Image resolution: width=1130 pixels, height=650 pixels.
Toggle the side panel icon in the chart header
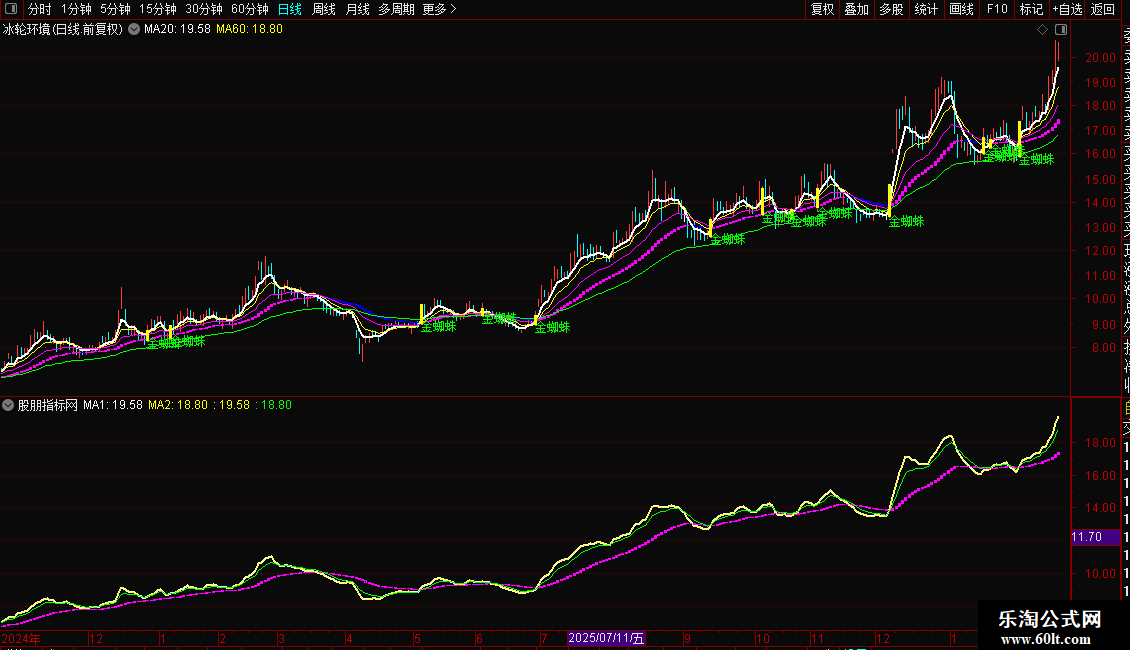coord(1061,30)
